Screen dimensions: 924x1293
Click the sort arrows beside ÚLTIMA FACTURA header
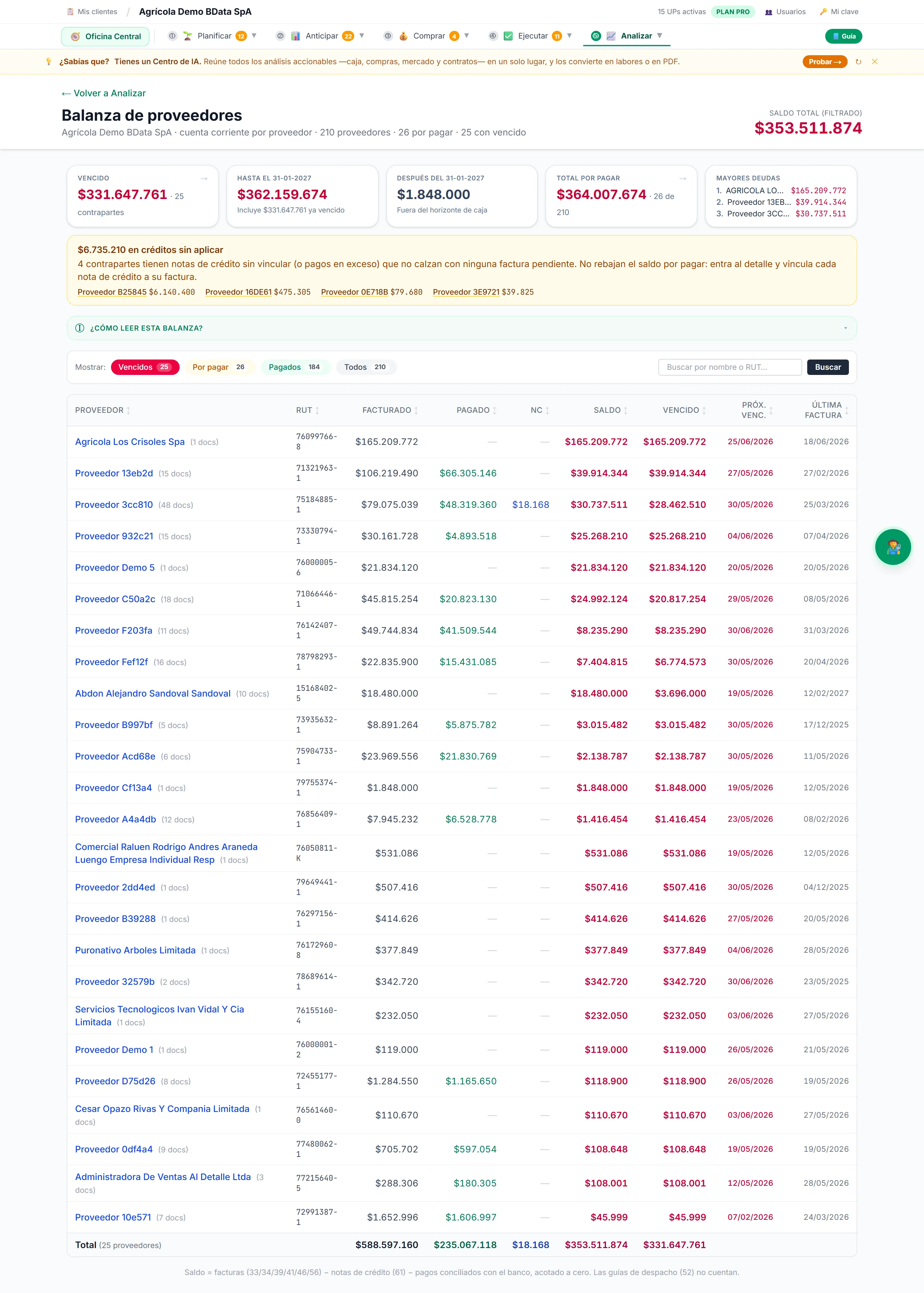coord(847,410)
